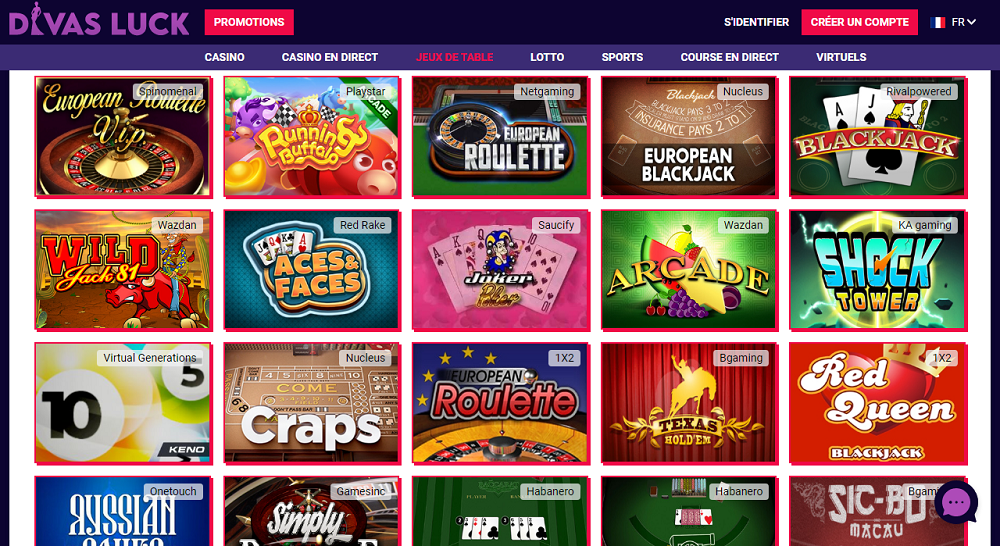This screenshot has width=1000, height=546.
Task: Open the Virtuels menu item
Action: pyautogui.click(x=841, y=57)
